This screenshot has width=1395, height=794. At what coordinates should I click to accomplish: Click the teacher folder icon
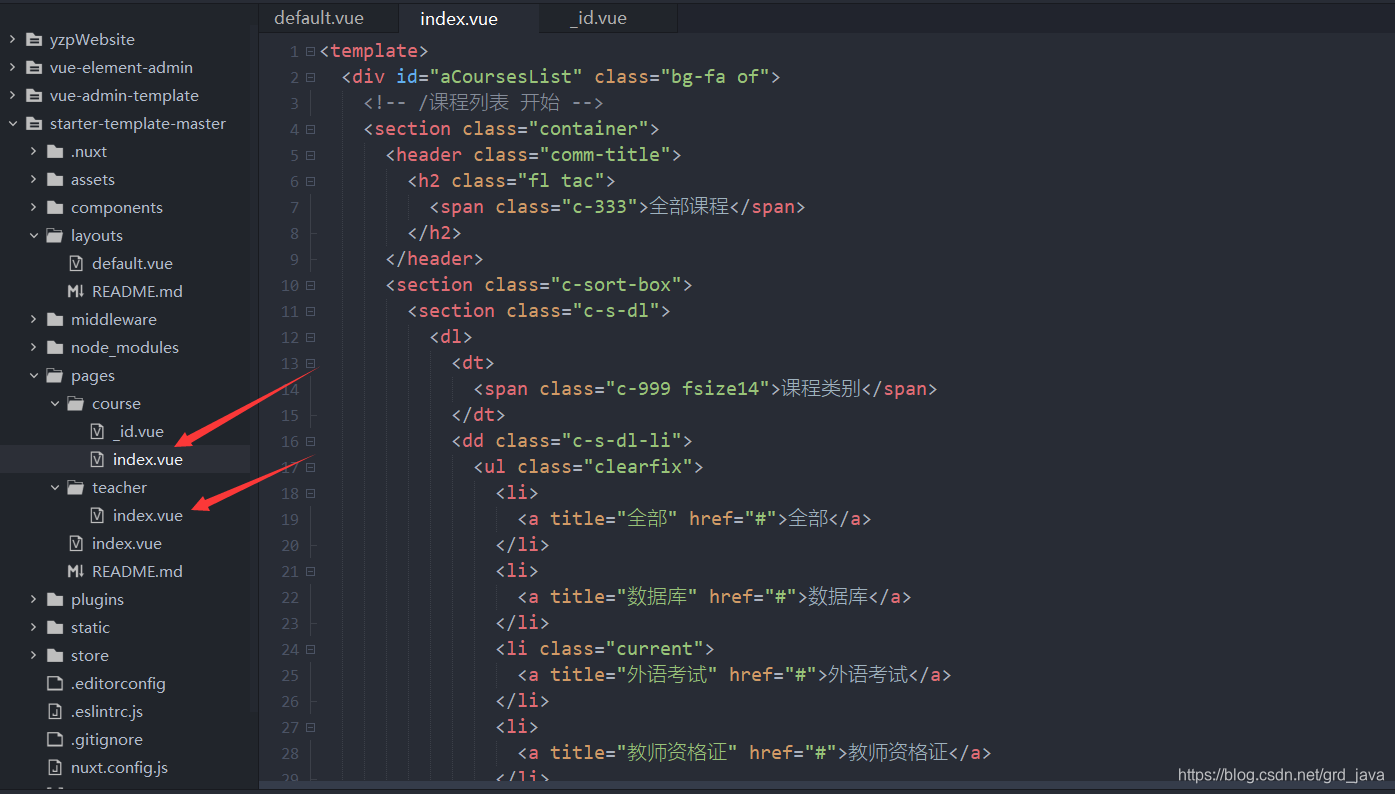coord(76,488)
